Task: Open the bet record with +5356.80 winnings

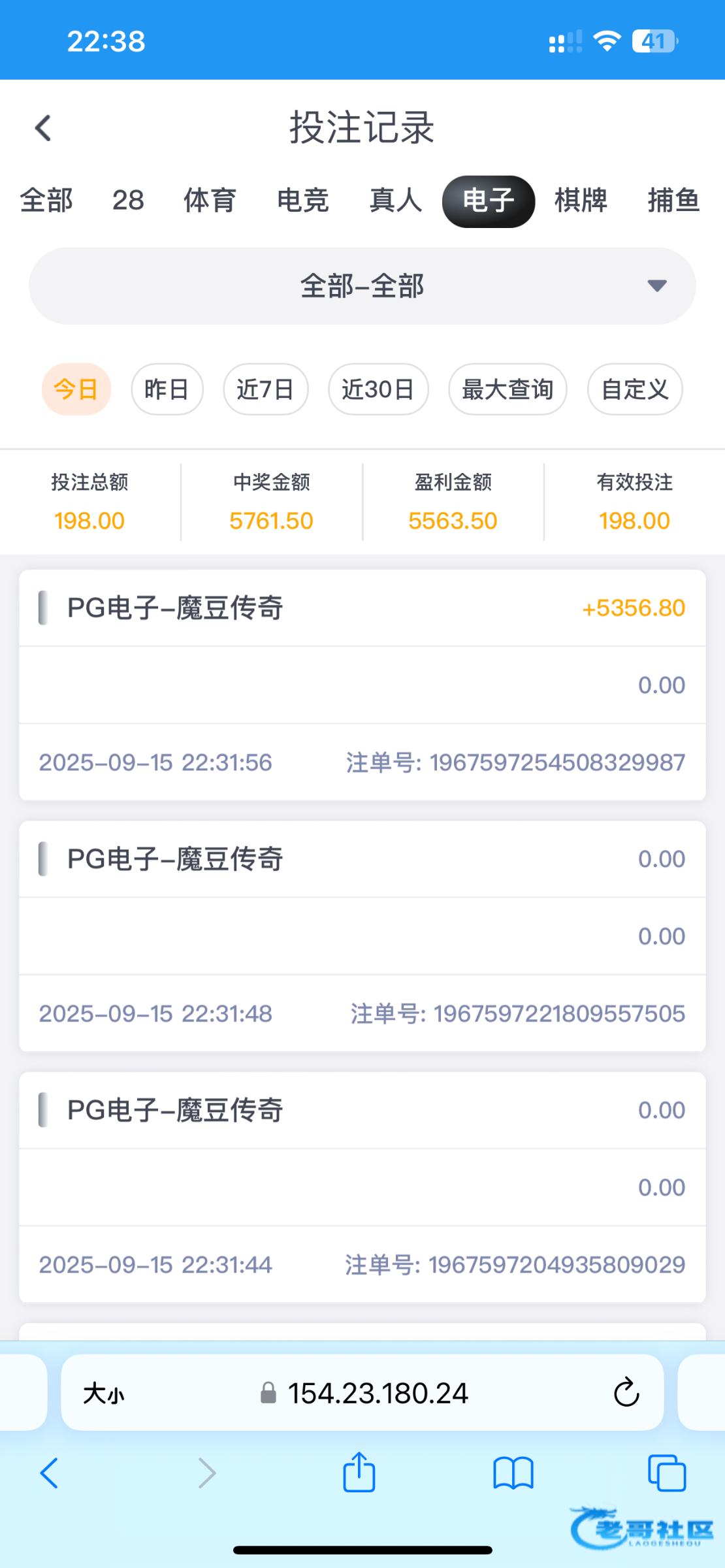Action: [362, 684]
